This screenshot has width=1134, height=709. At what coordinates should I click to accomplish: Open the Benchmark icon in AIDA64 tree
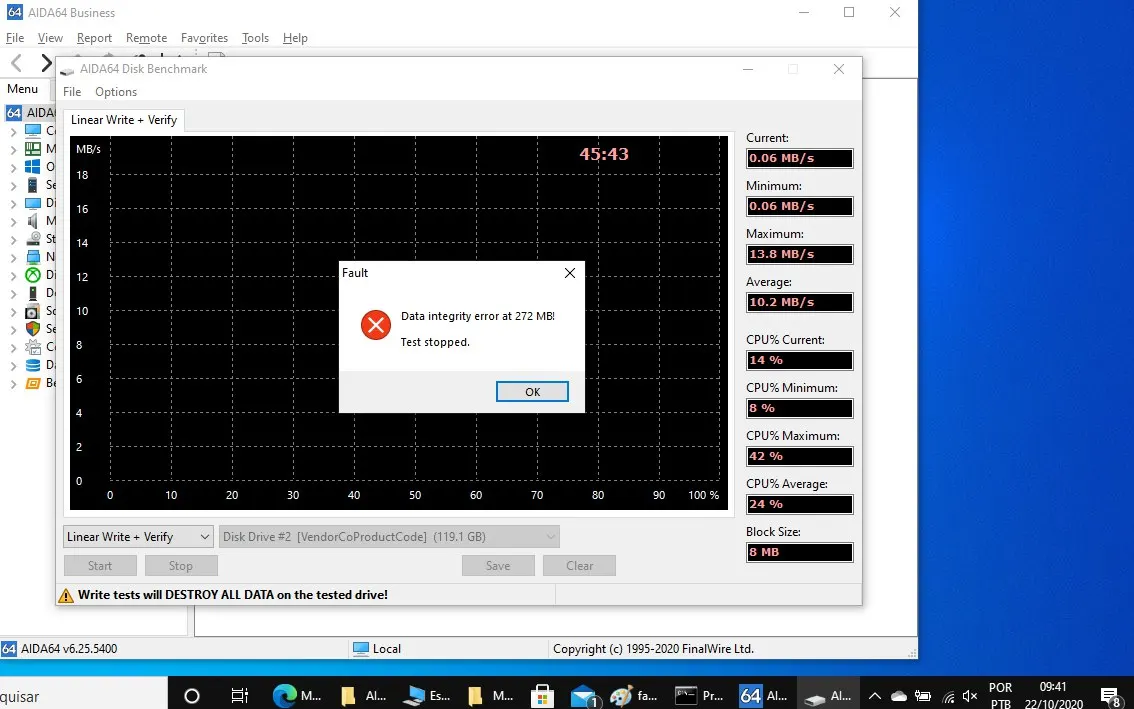click(33, 383)
